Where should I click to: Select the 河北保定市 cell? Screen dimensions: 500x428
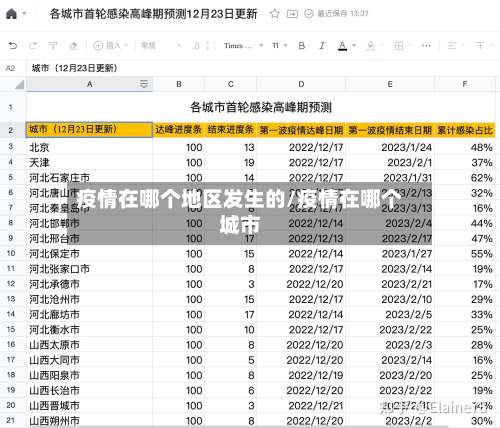click(x=89, y=254)
